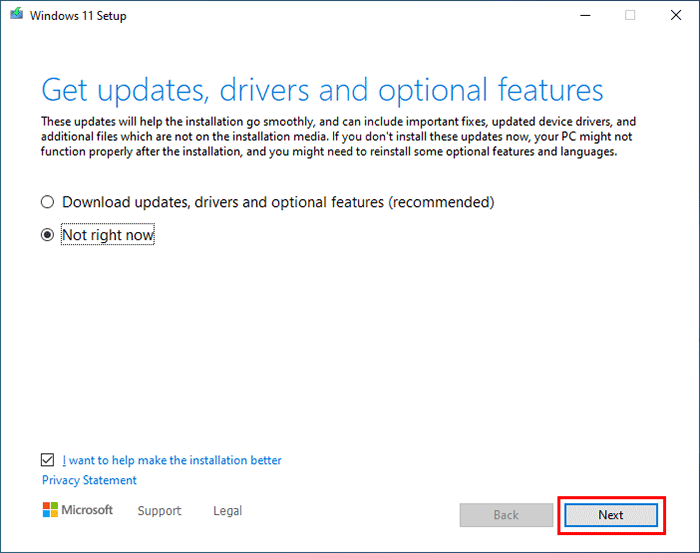The height and width of the screenshot is (553, 700).
Task: Click the Next button
Action: (x=611, y=515)
